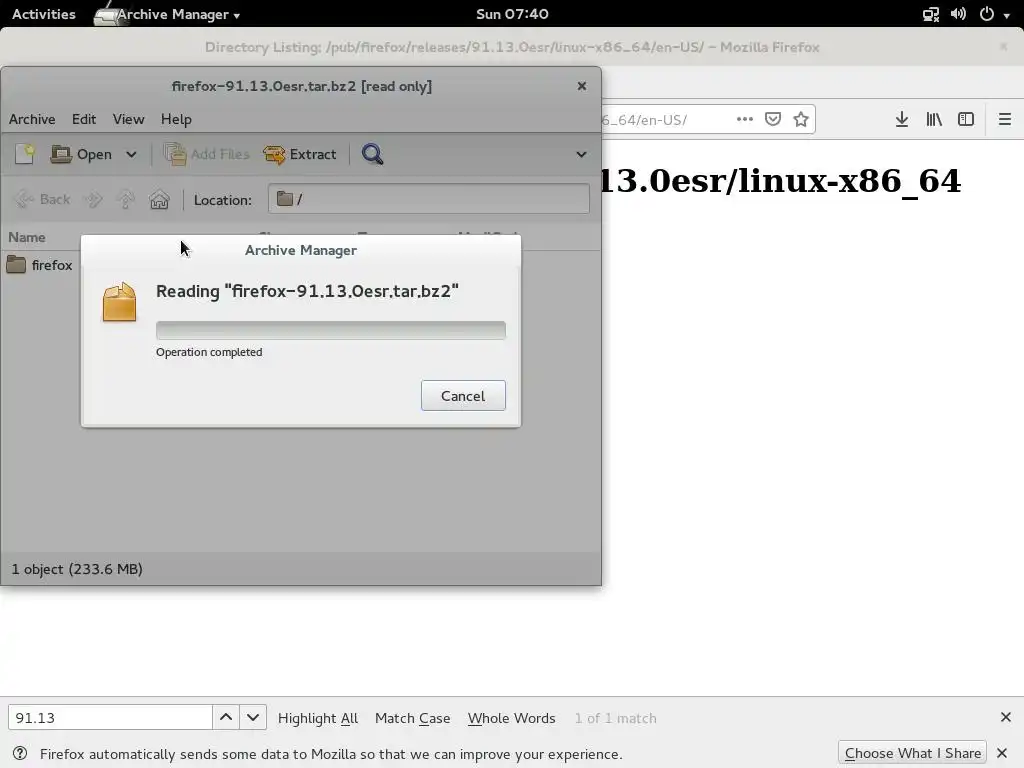Click the New Archive icon in toolbar

[25, 154]
